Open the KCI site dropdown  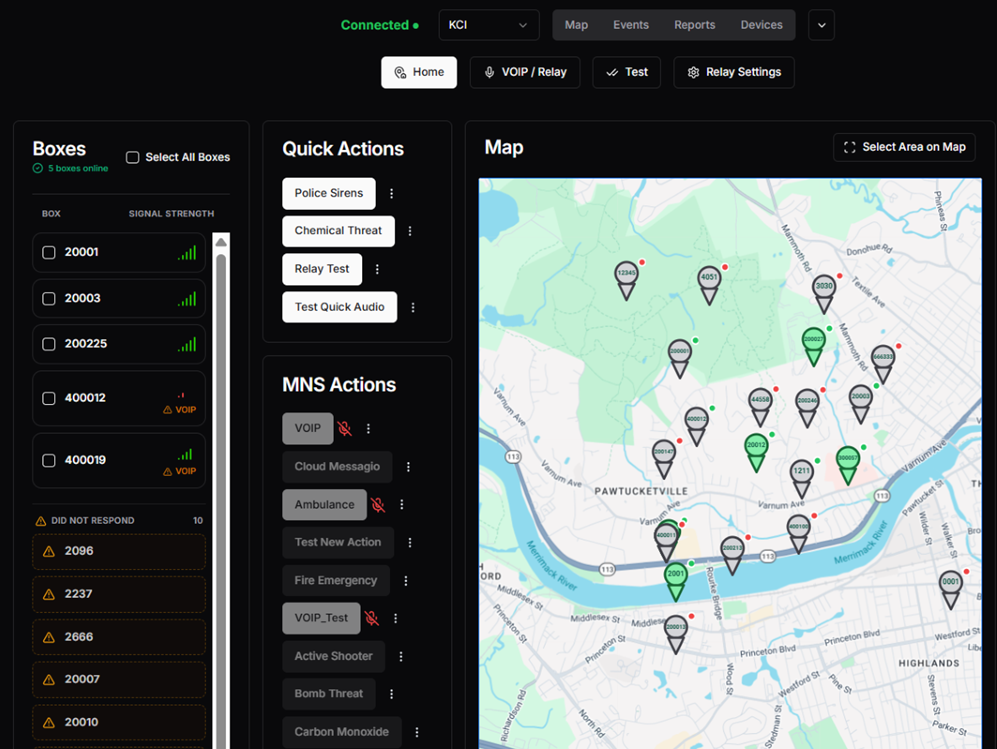pos(489,25)
